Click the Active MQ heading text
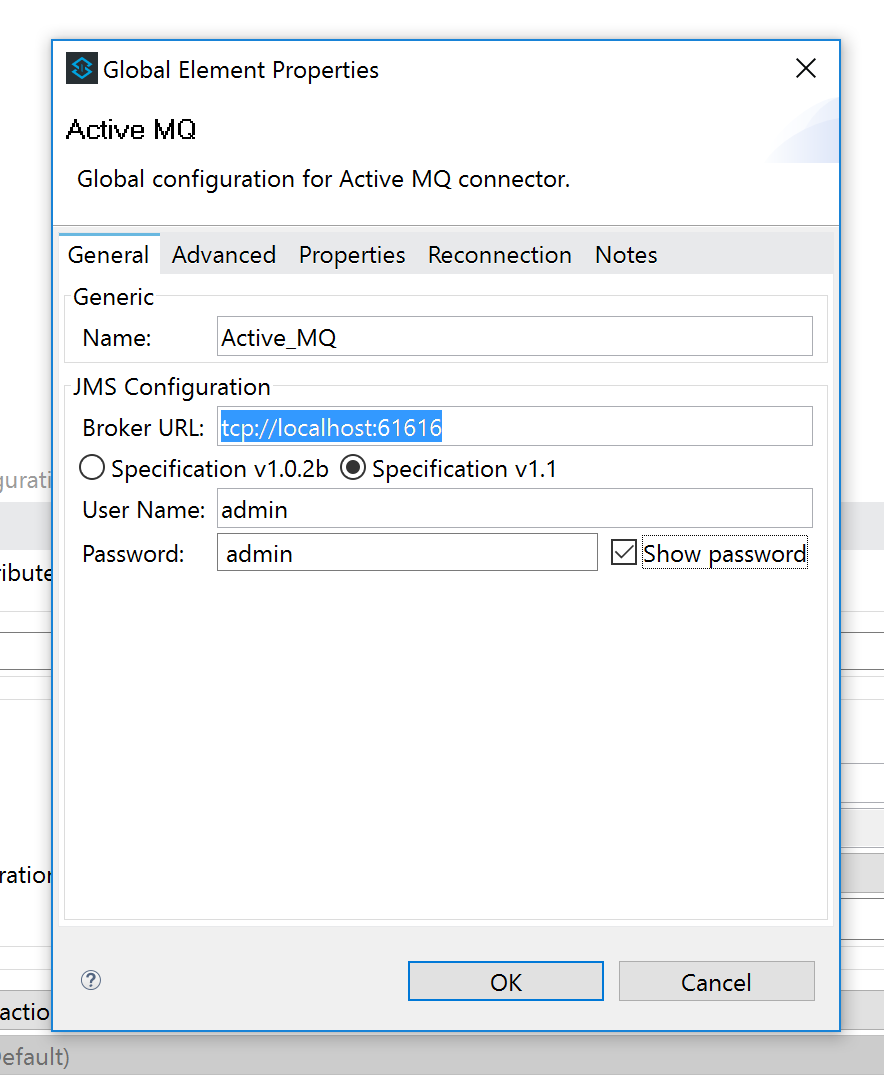Image resolution: width=884 pixels, height=1075 pixels. (x=131, y=130)
